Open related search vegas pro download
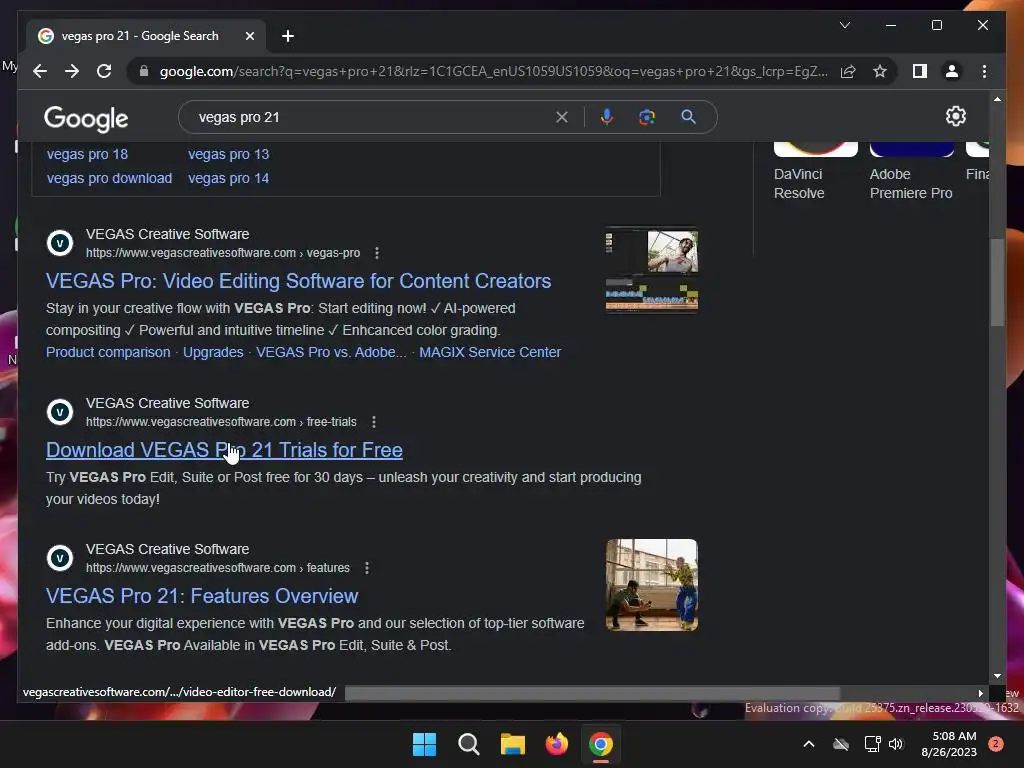The height and width of the screenshot is (768, 1024). (109, 178)
